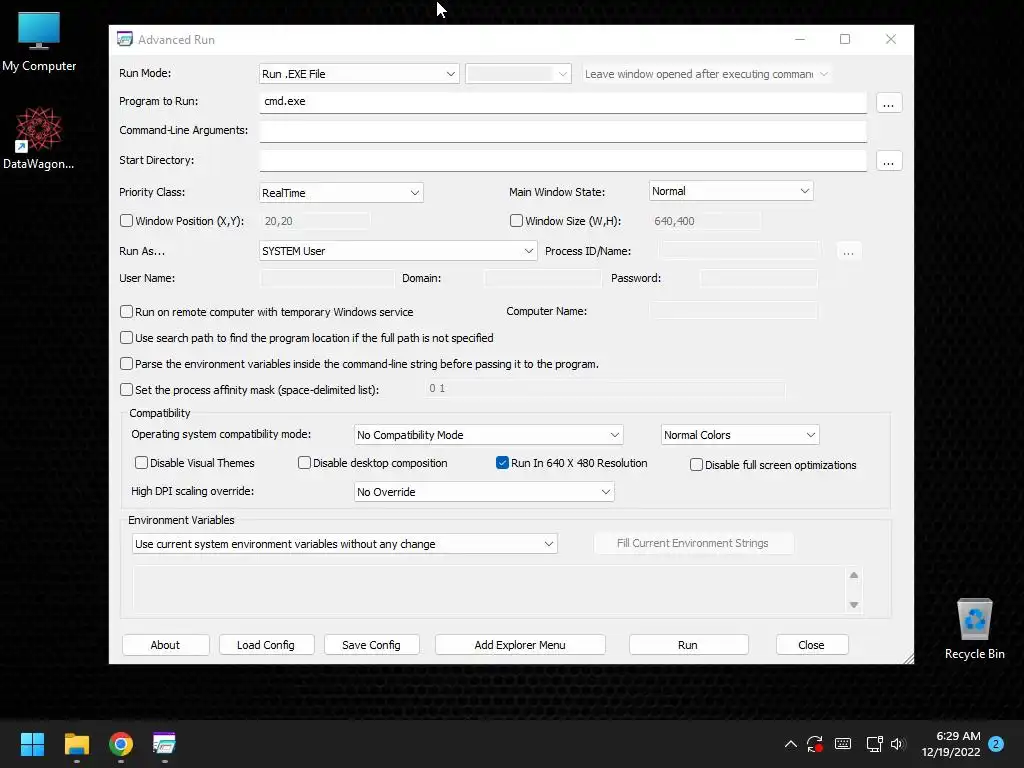Click the Load Config button
This screenshot has width=1024, height=768.
266,645
